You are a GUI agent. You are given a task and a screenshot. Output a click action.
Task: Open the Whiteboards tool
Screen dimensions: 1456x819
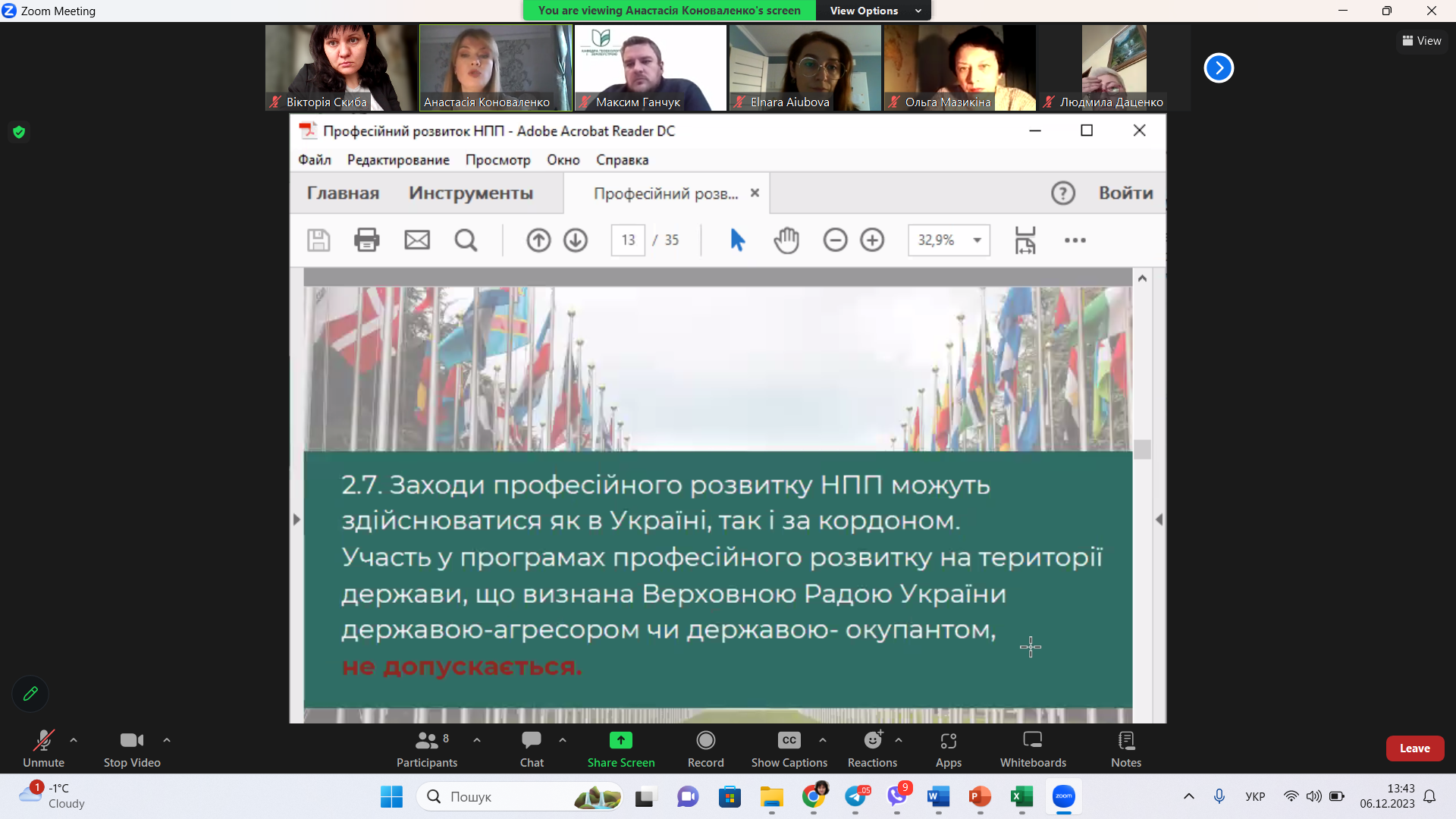click(1032, 740)
